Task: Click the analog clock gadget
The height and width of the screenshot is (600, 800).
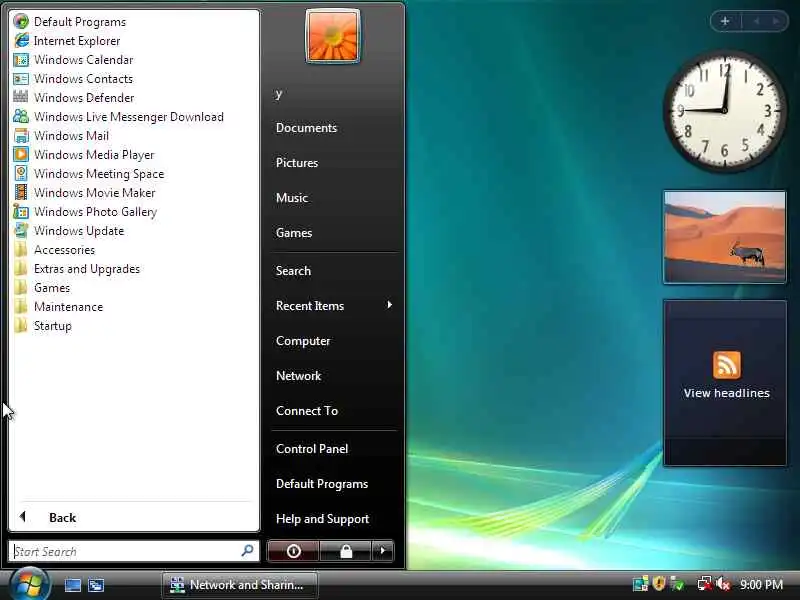Action: pyautogui.click(x=724, y=110)
